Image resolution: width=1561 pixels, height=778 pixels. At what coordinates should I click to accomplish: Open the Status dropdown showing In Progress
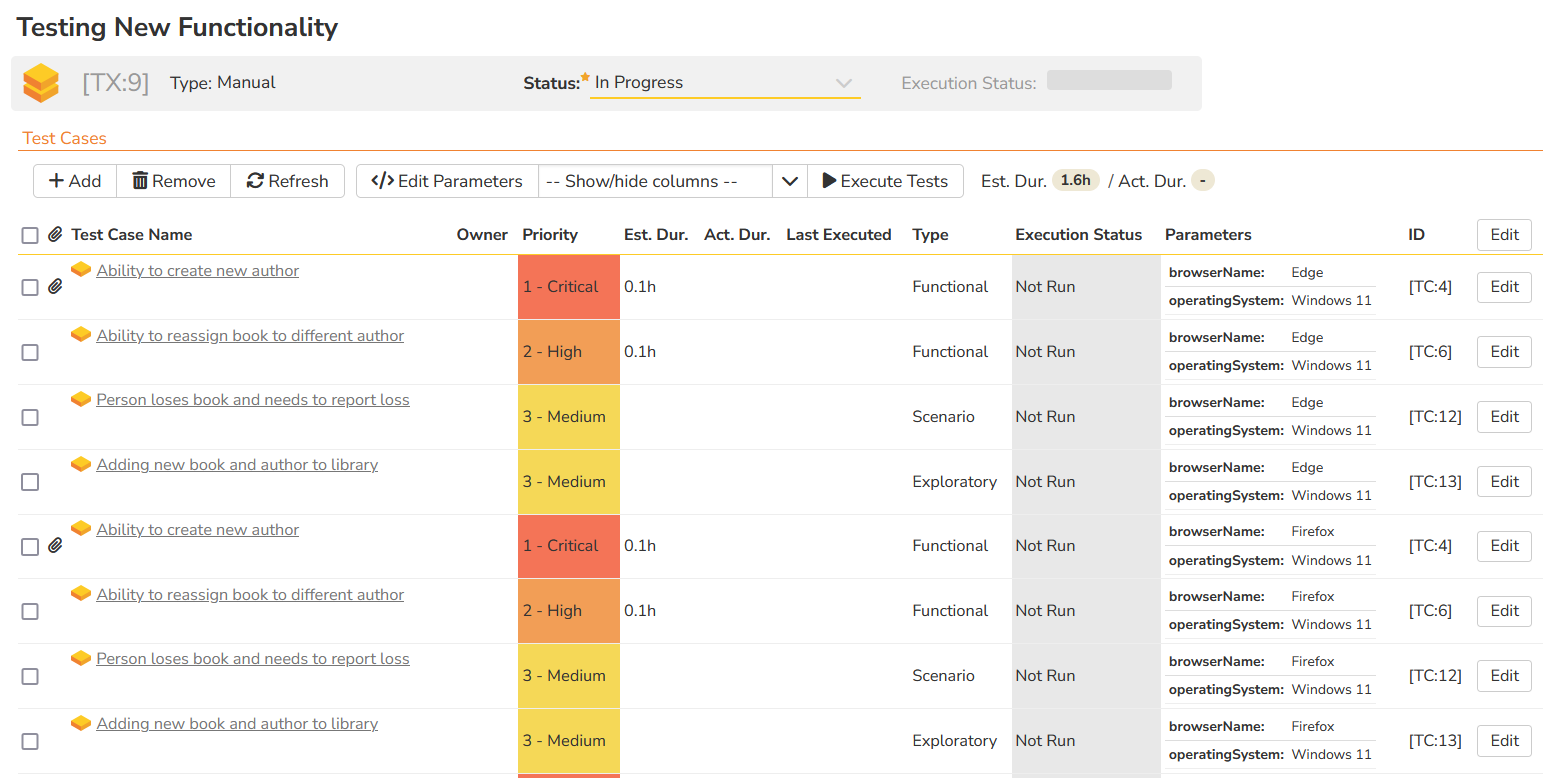pos(724,83)
